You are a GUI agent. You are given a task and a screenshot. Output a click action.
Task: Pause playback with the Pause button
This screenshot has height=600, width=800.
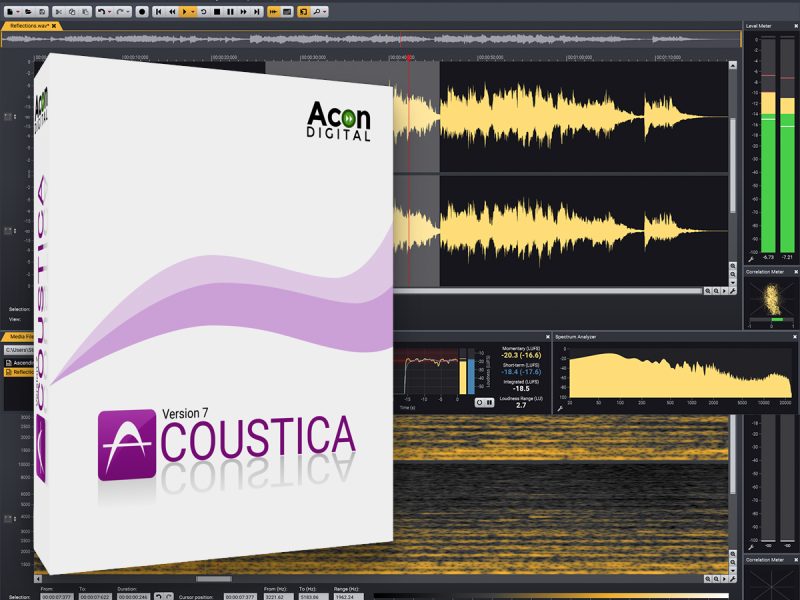click(x=230, y=11)
